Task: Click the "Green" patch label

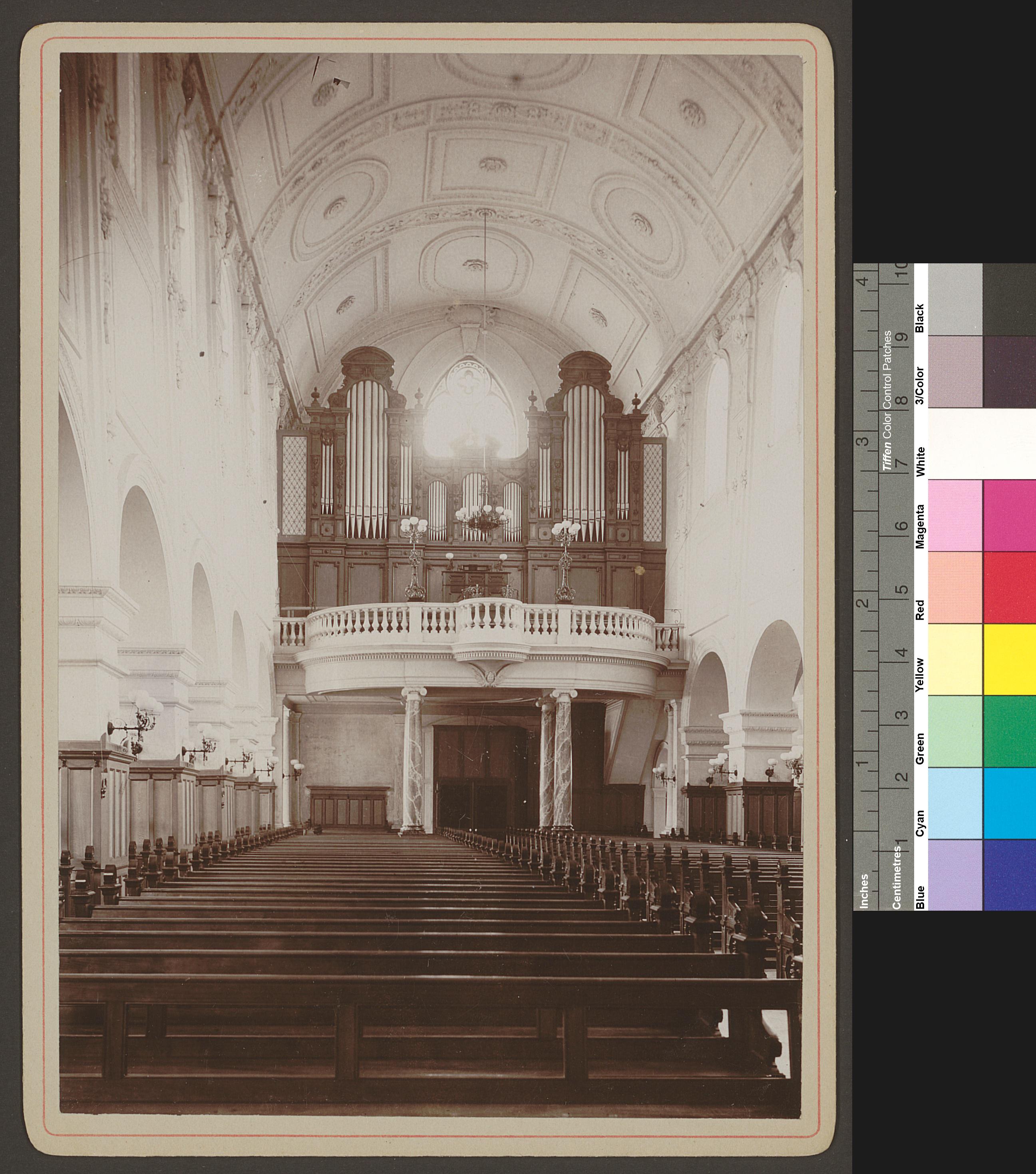Action: tap(920, 748)
